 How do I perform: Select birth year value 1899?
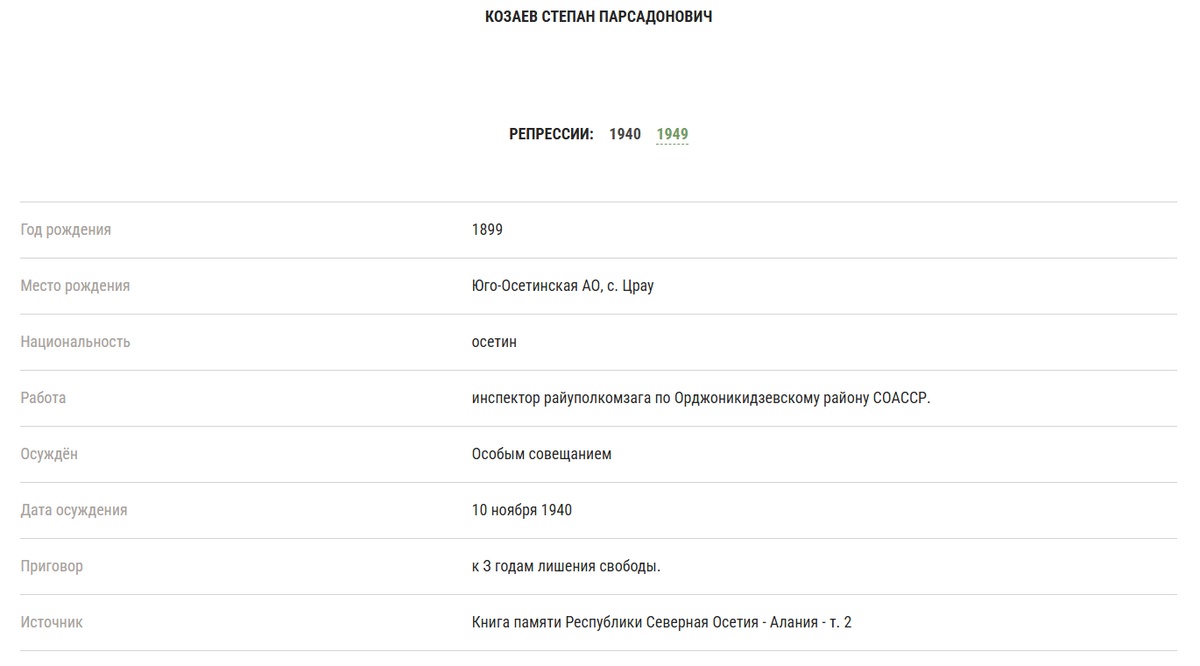[487, 230]
